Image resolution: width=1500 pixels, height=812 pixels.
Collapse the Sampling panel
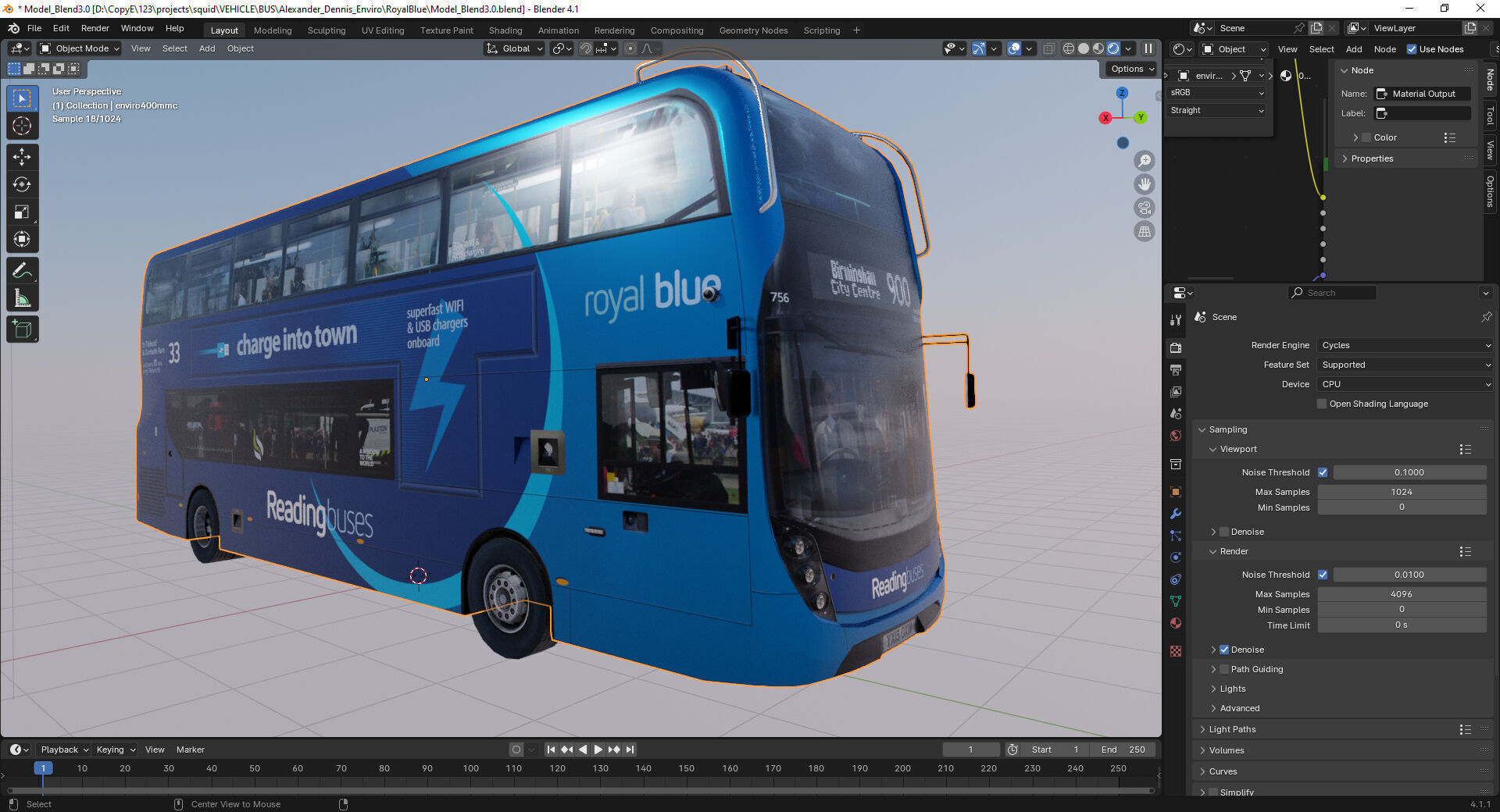(x=1227, y=429)
